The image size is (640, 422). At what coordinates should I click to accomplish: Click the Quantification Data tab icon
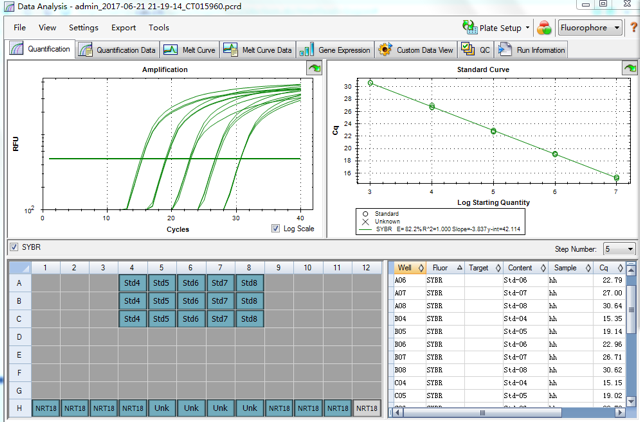pyautogui.click(x=85, y=50)
